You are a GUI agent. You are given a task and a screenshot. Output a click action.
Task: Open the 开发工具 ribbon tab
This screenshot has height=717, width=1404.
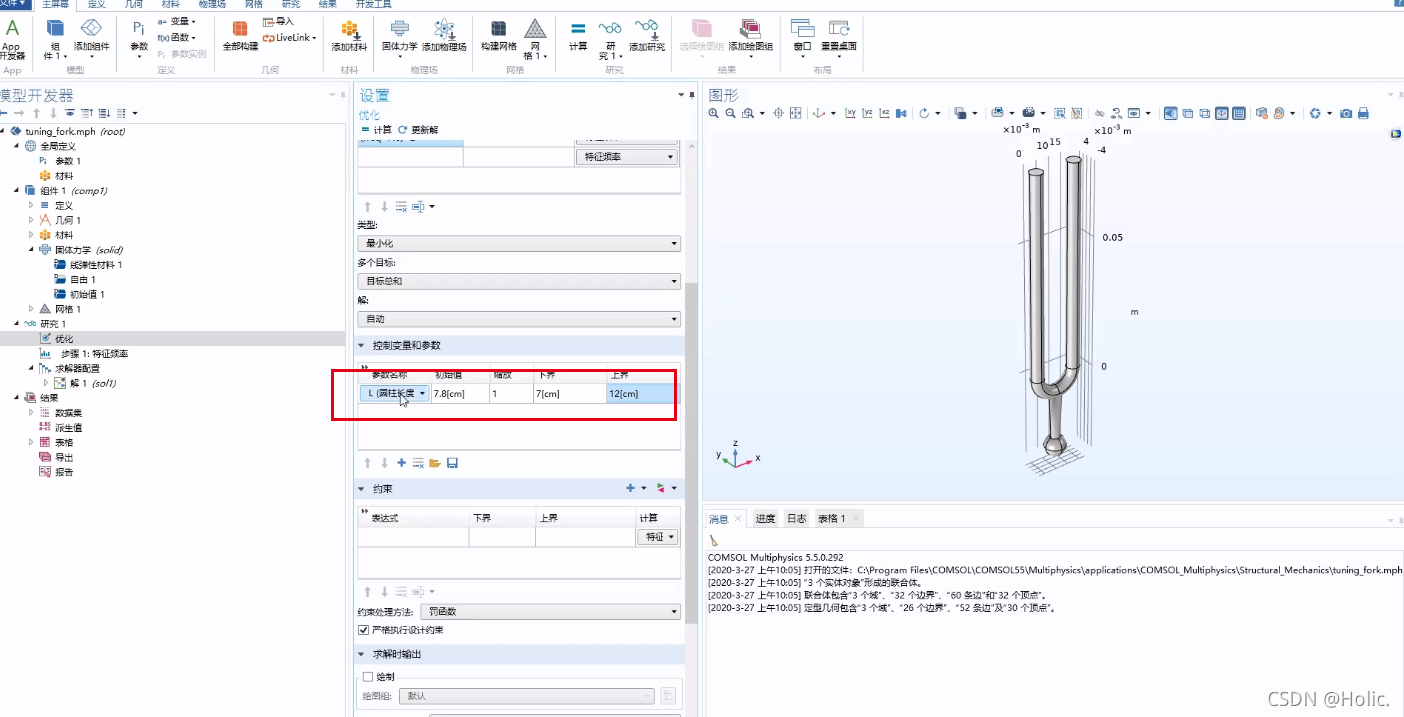373,5
